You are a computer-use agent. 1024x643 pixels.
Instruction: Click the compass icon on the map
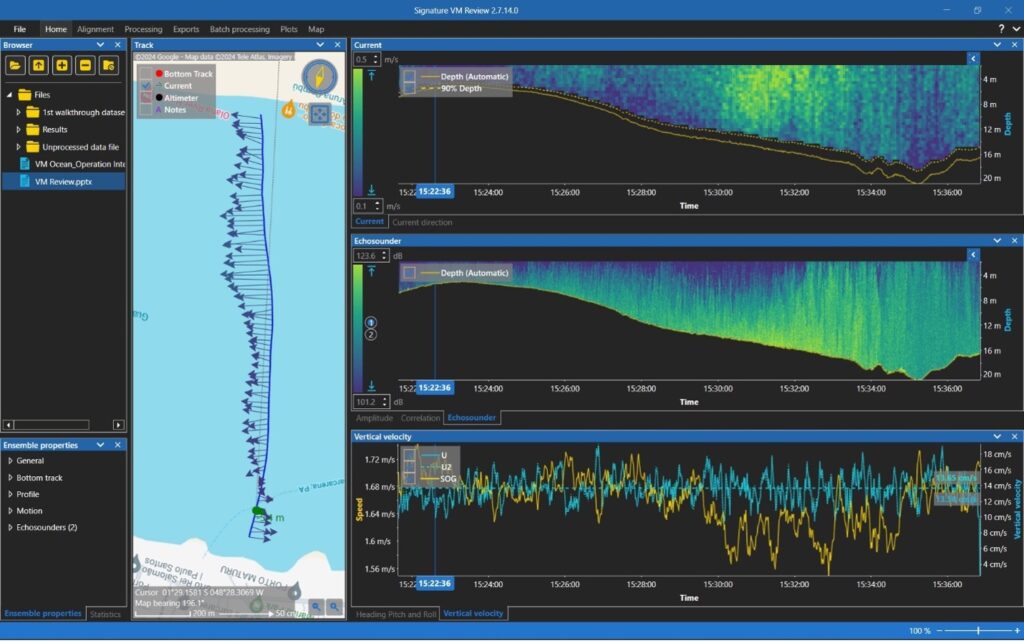[318, 77]
